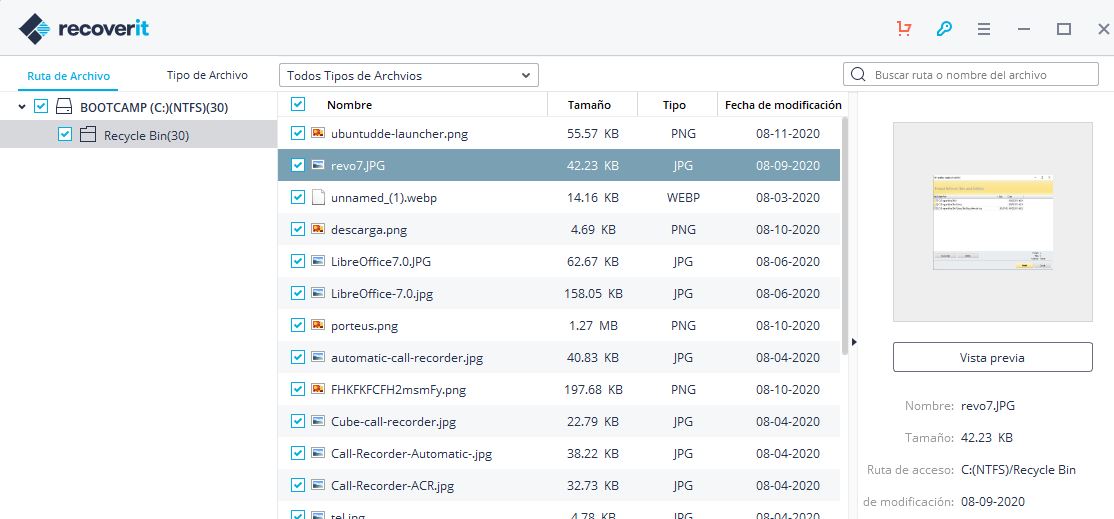Click the unnamed_(1).webp file icon
The width and height of the screenshot is (1114, 519).
tap(318, 197)
